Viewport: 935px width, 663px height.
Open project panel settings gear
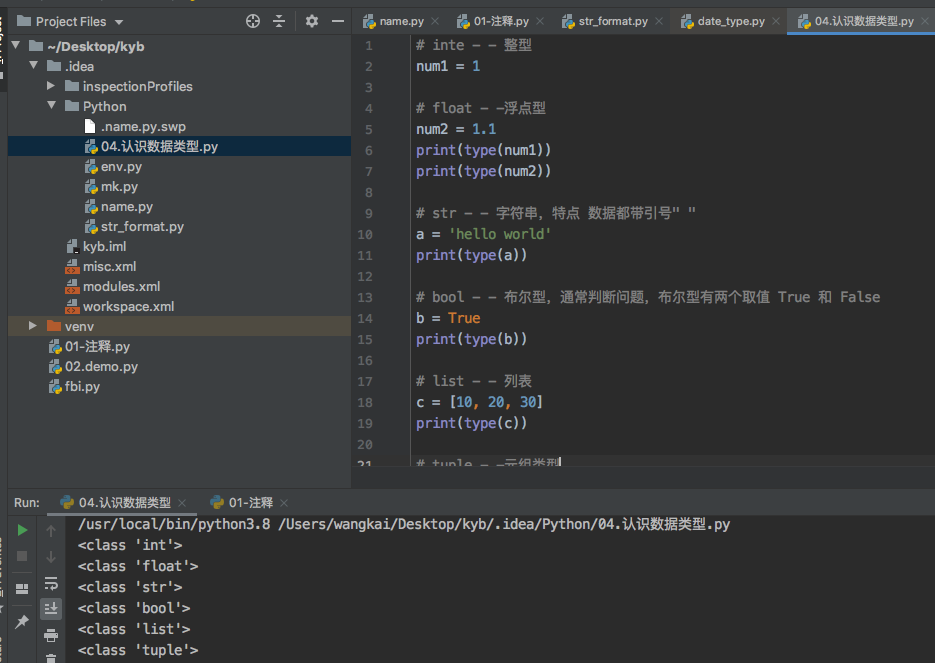pyautogui.click(x=311, y=21)
